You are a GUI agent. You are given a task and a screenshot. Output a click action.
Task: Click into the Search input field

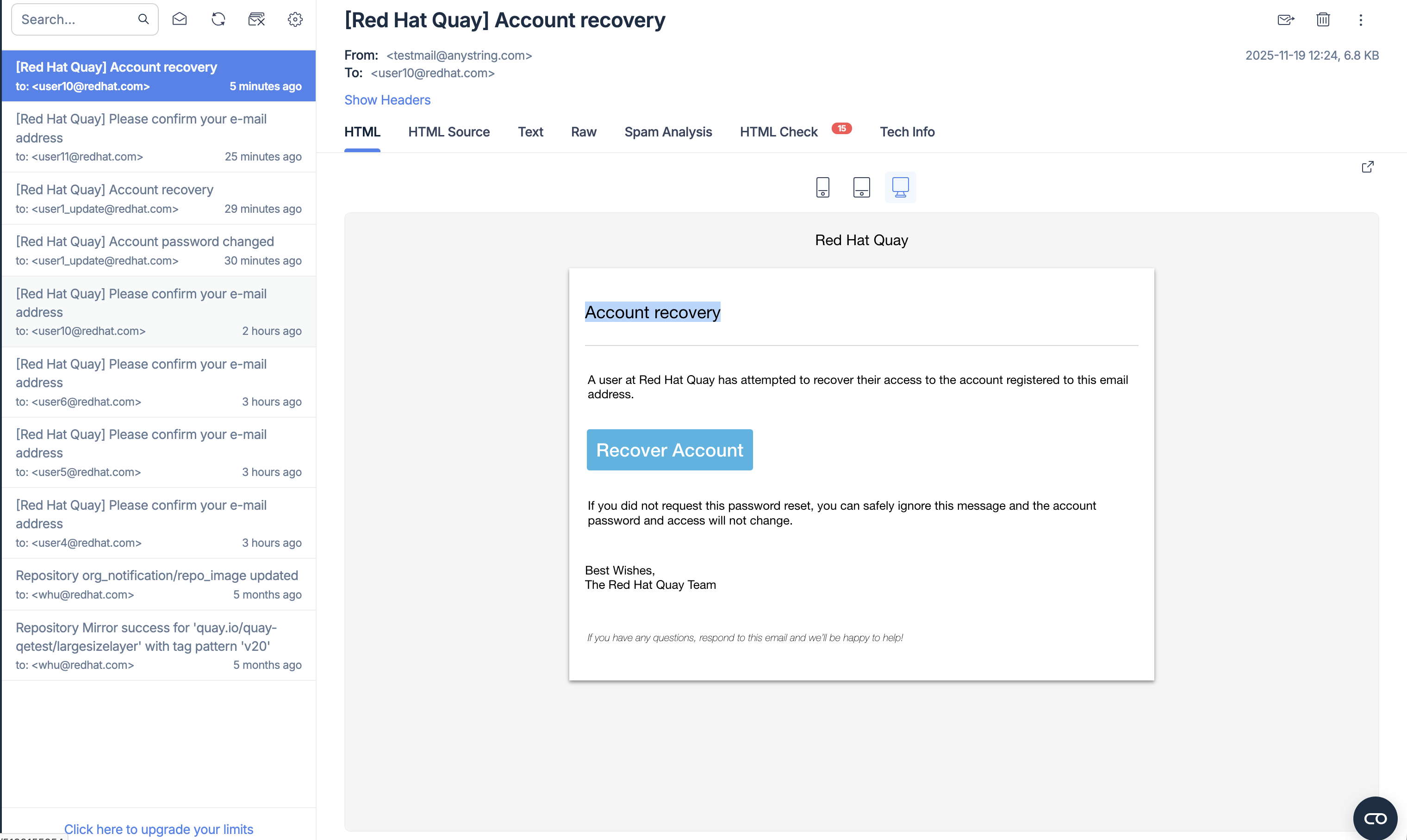click(x=74, y=19)
